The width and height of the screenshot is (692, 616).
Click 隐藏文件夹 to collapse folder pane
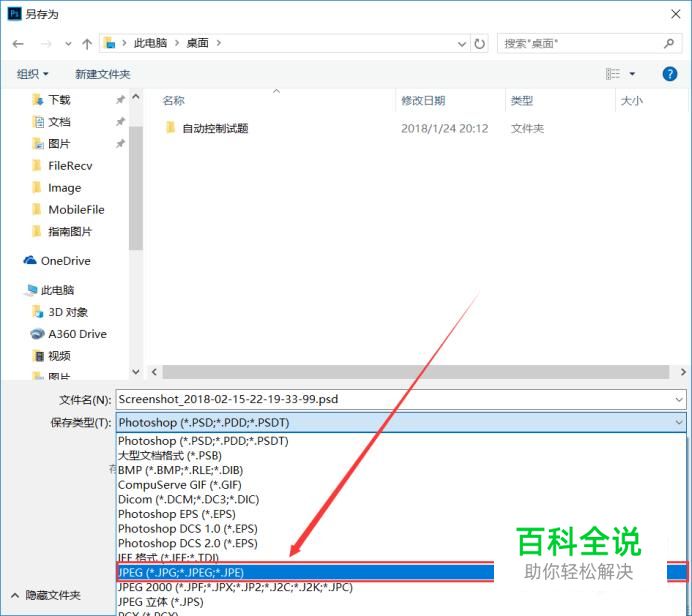(46, 595)
